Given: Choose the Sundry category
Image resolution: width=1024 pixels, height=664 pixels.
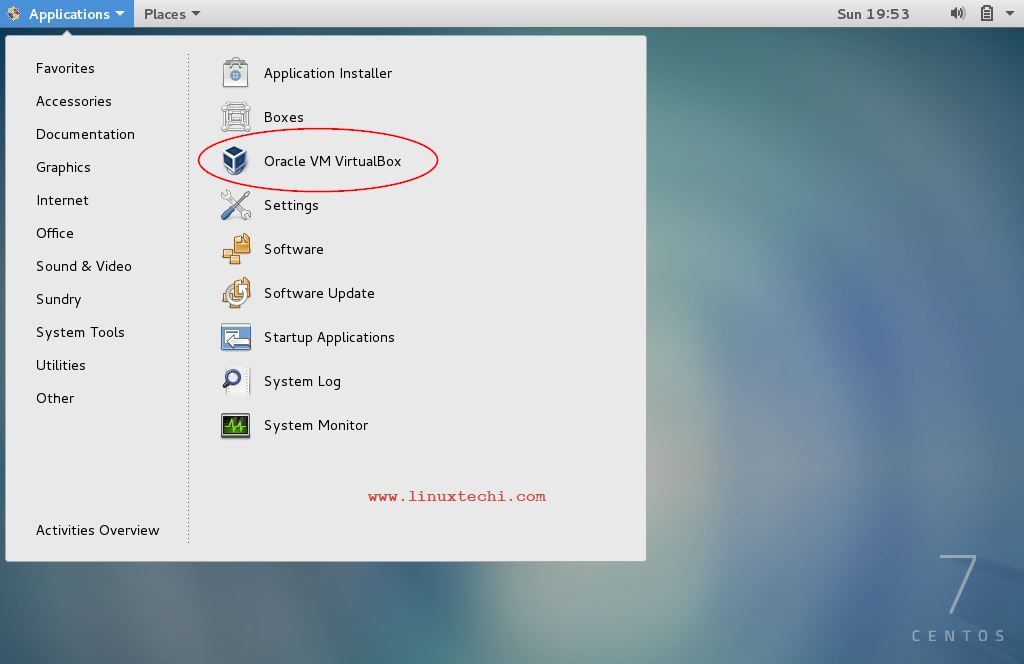Looking at the screenshot, I should (59, 299).
